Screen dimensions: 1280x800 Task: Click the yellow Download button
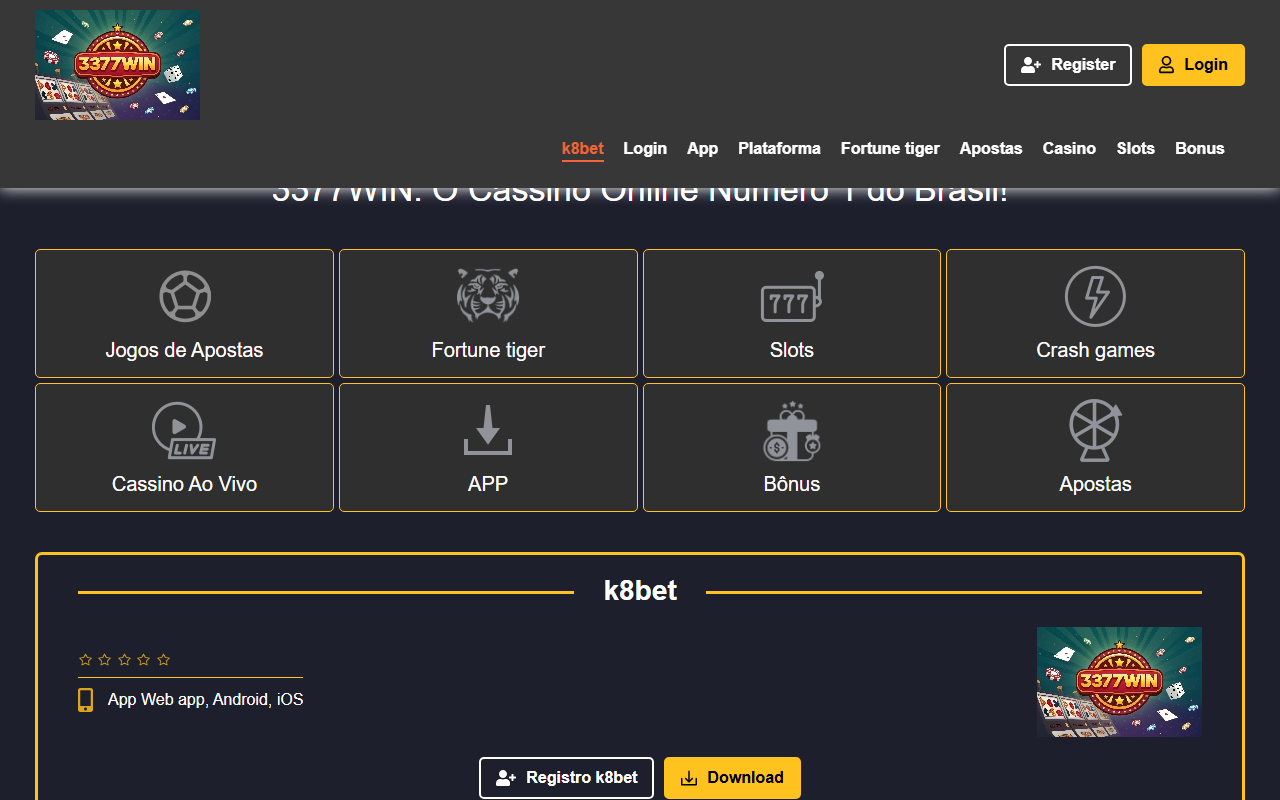[x=732, y=778]
